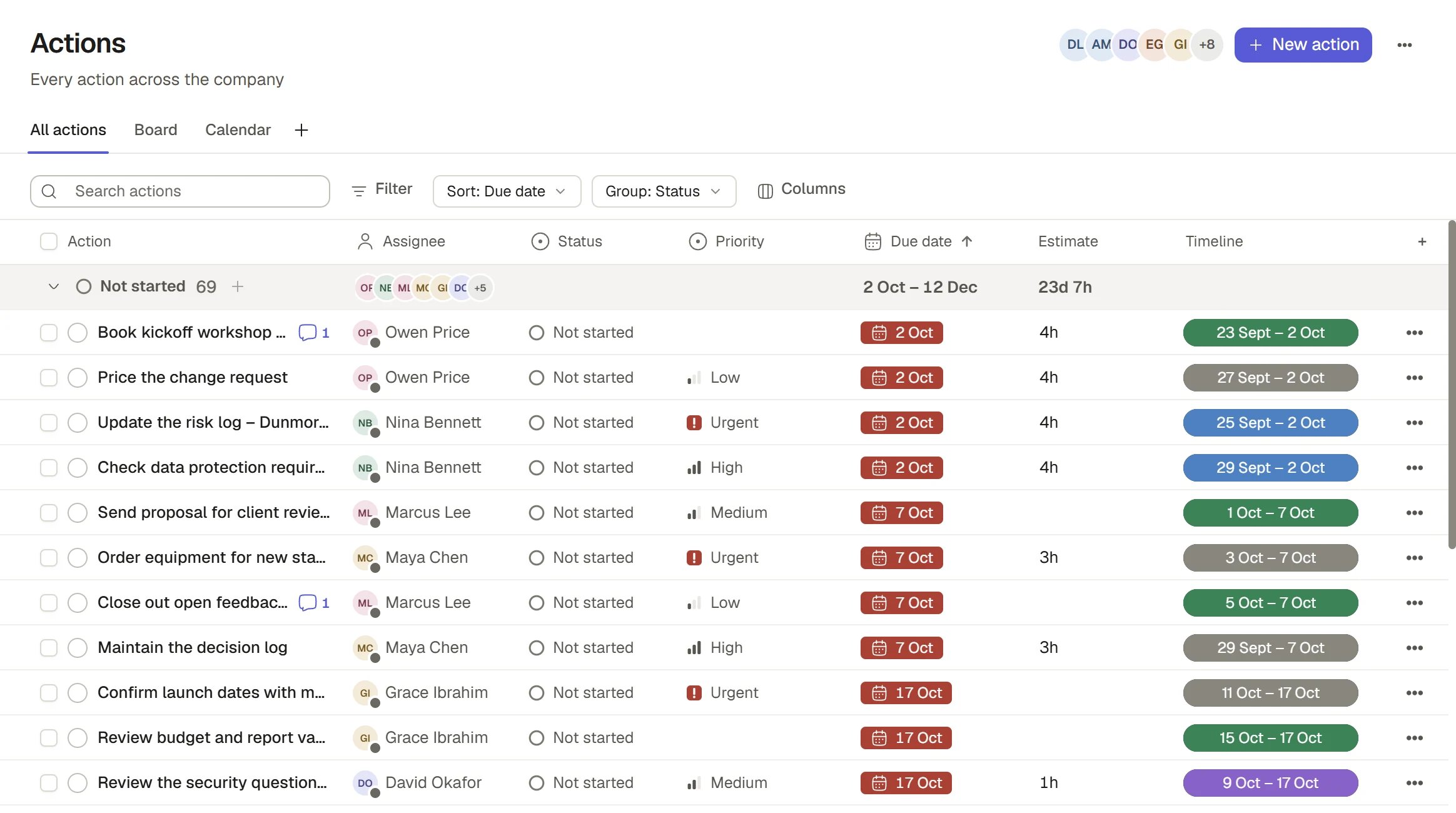Click the Assignee column person icon
This screenshot has width=1456, height=813.
[365, 241]
